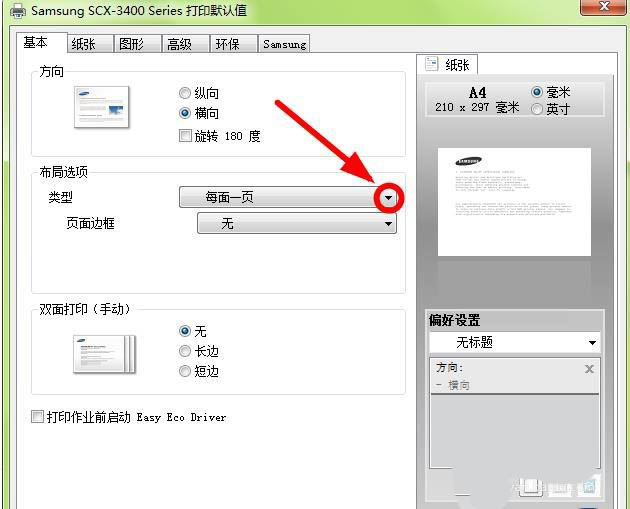Screen dimensions: 630x509
Task: Click the orientation preview thumbnail
Action: pyautogui.click(x=102, y=107)
